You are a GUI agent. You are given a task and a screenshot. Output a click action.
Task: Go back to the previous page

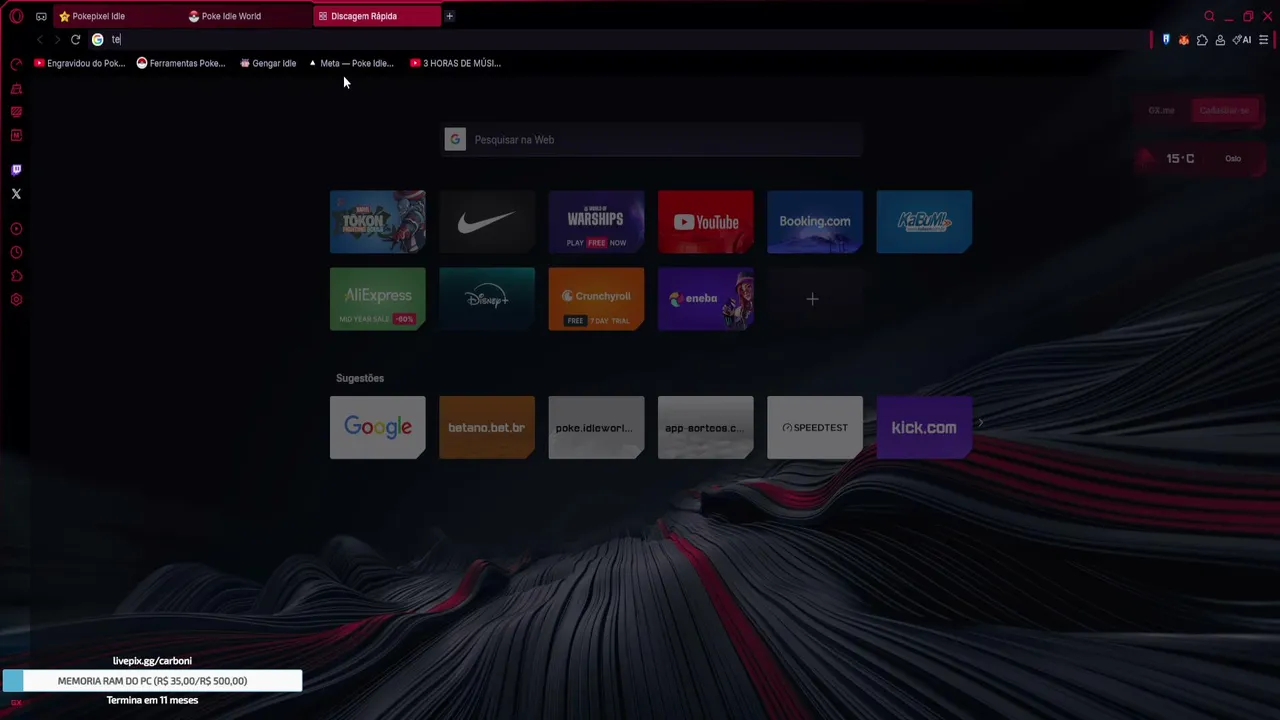click(40, 40)
